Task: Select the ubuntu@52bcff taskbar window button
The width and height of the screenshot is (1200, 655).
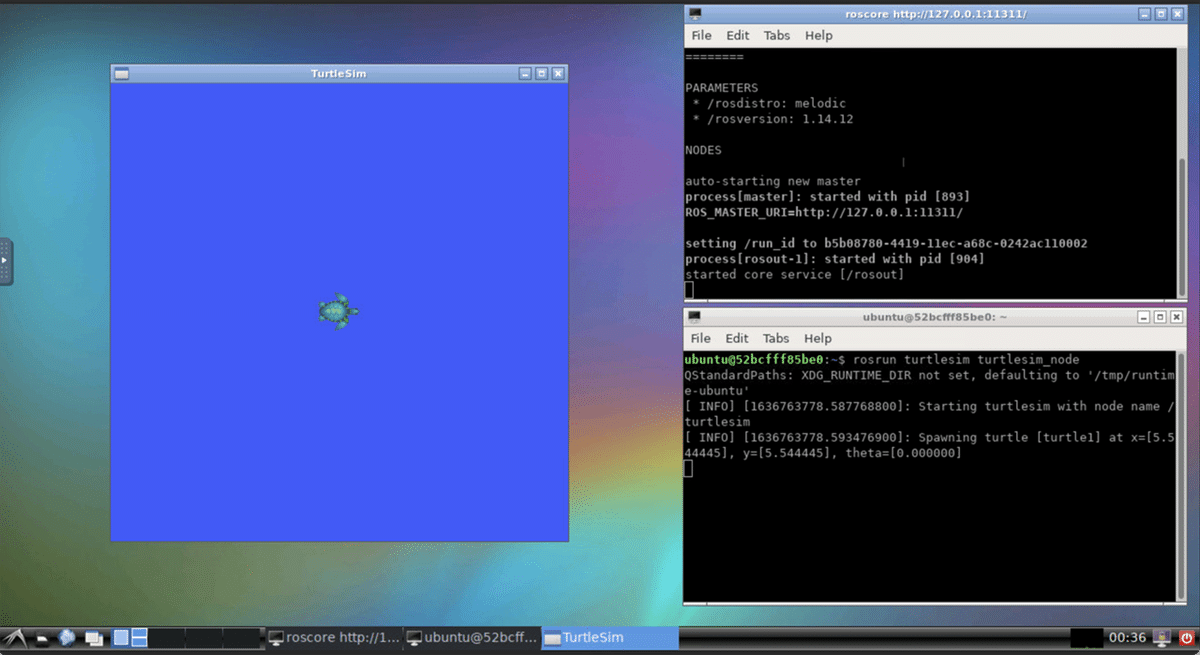Action: point(473,638)
